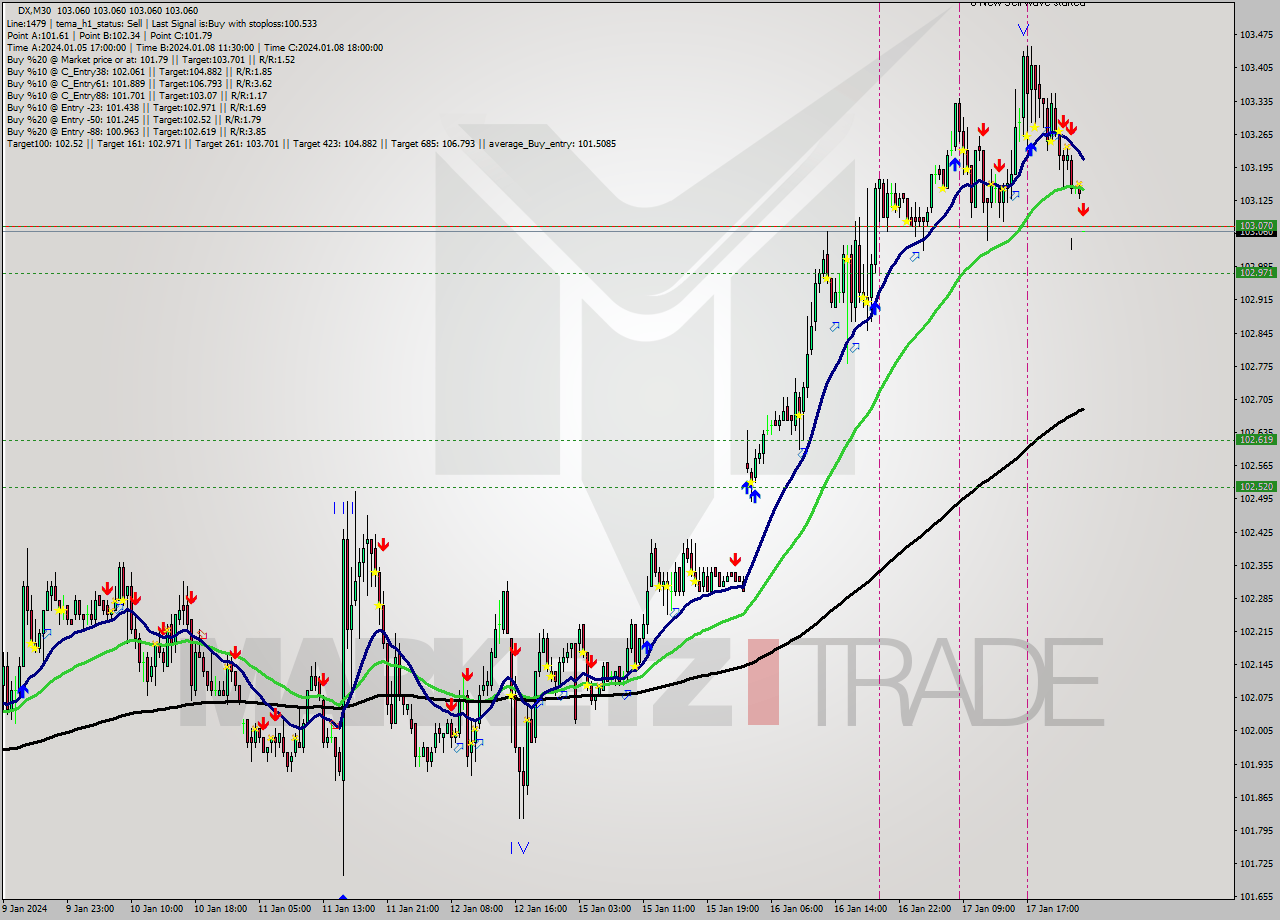Select the '16 Jan 14:00' time label
This screenshot has width=1280, height=920.
coord(860,909)
